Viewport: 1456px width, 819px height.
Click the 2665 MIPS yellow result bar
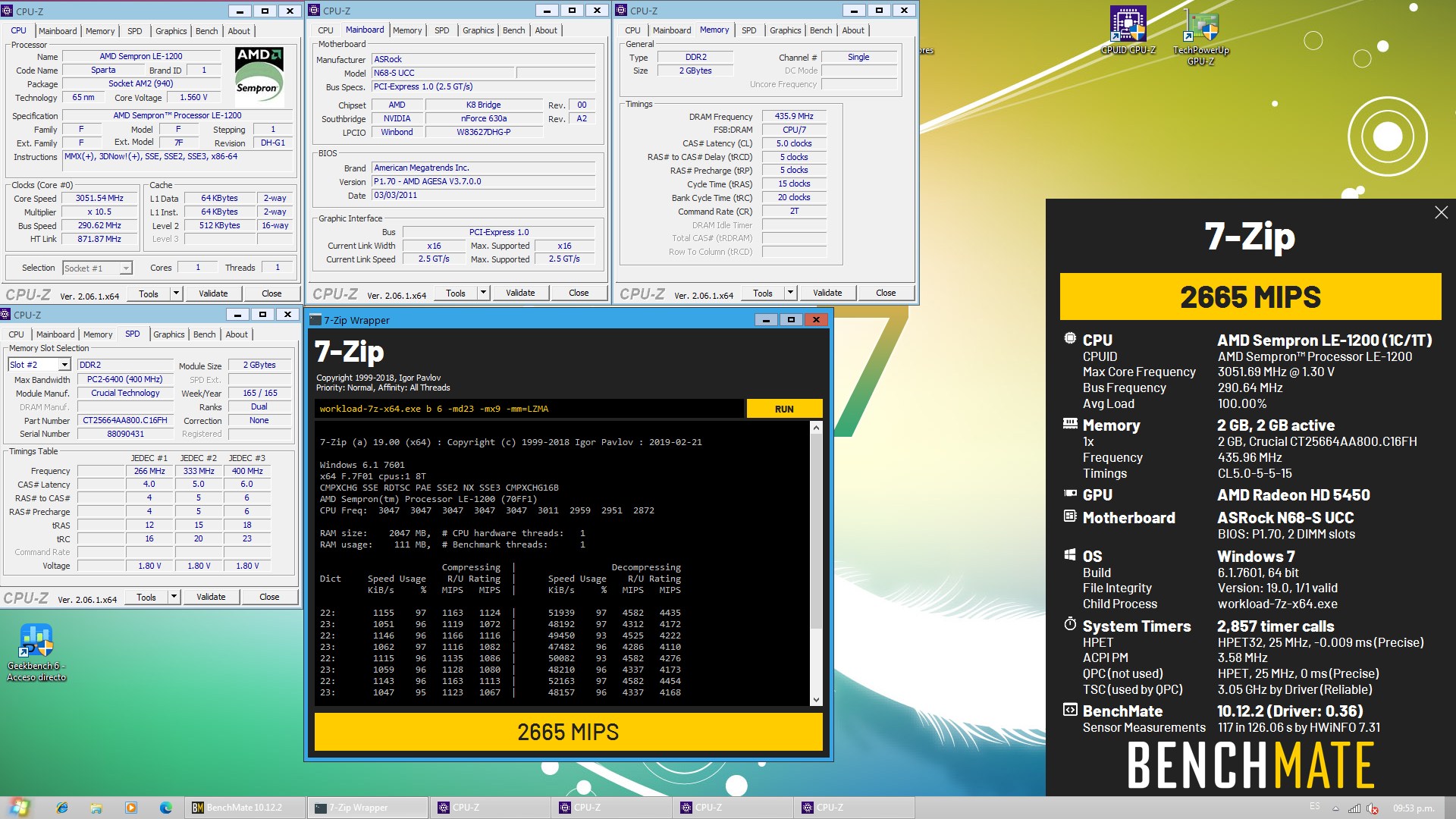coord(568,732)
